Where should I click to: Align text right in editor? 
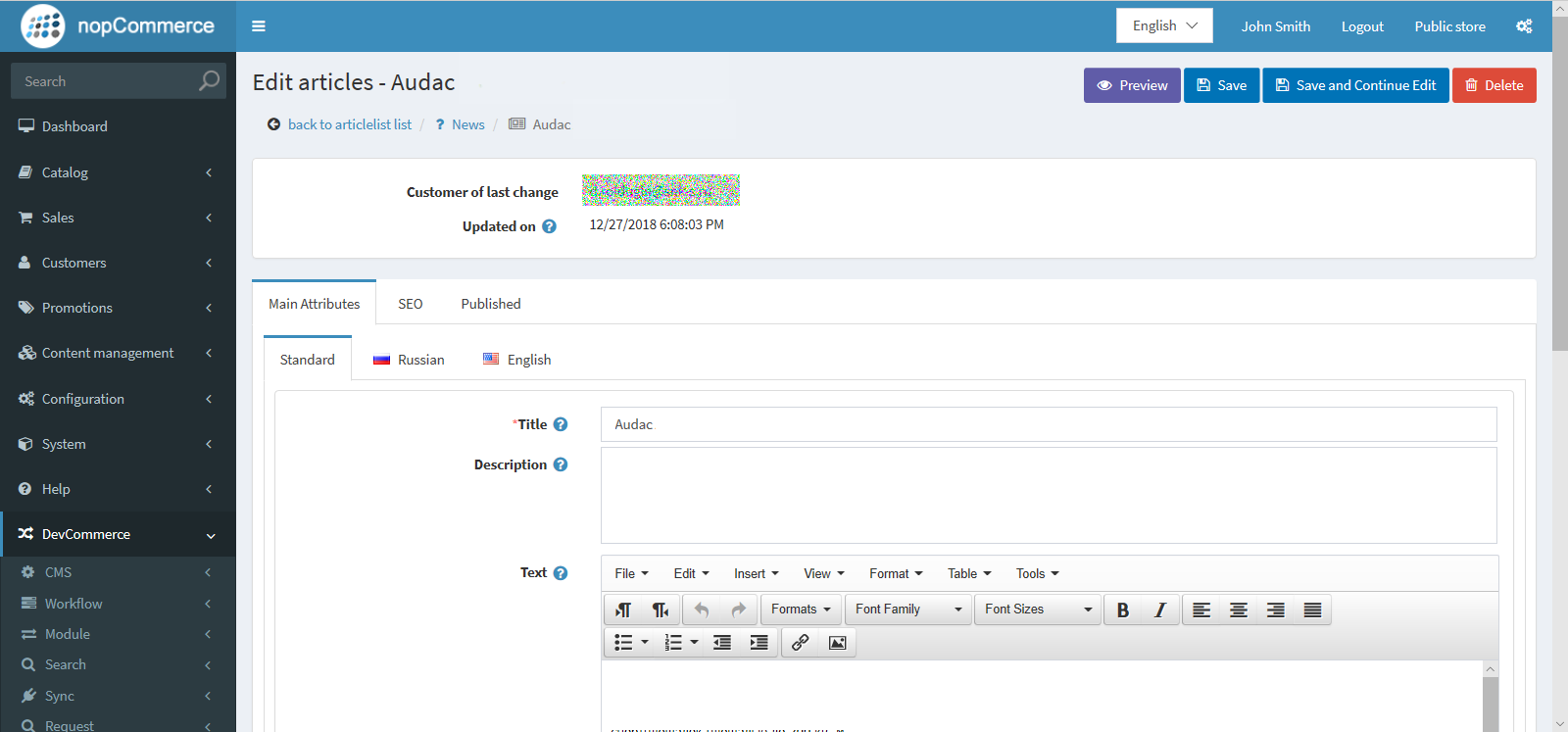point(1276,610)
